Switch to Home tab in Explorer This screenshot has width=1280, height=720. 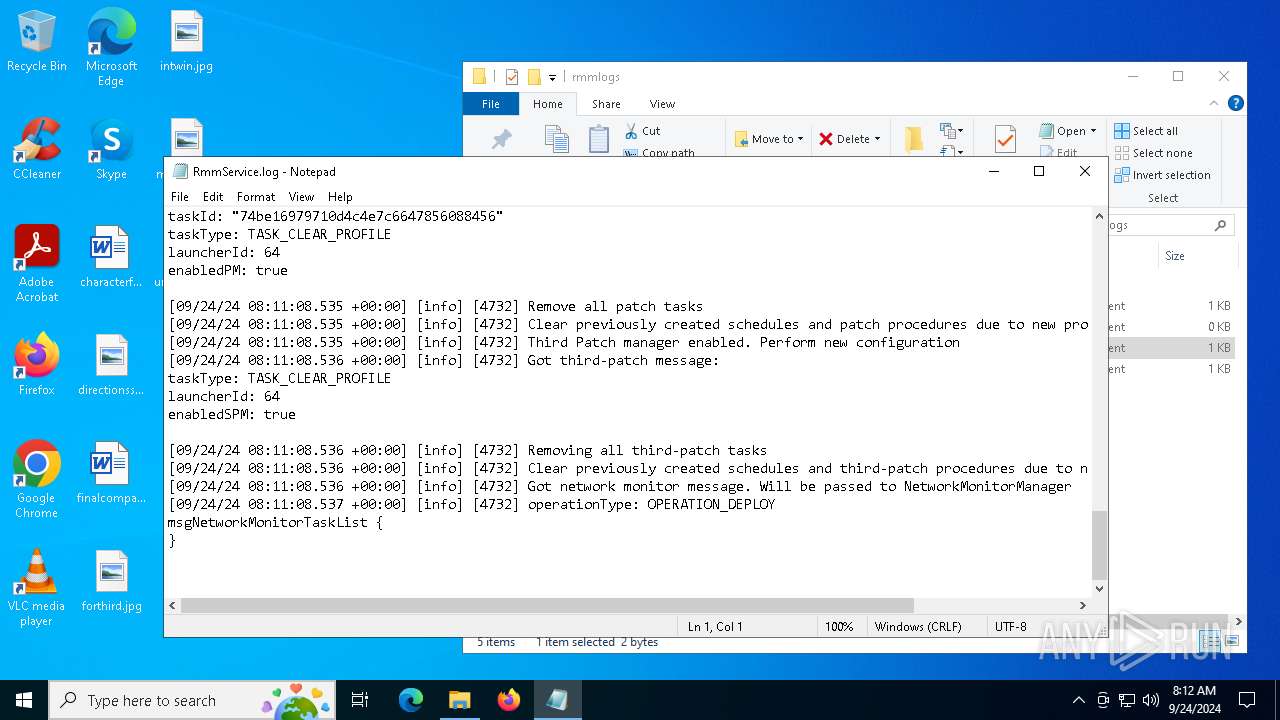click(548, 104)
